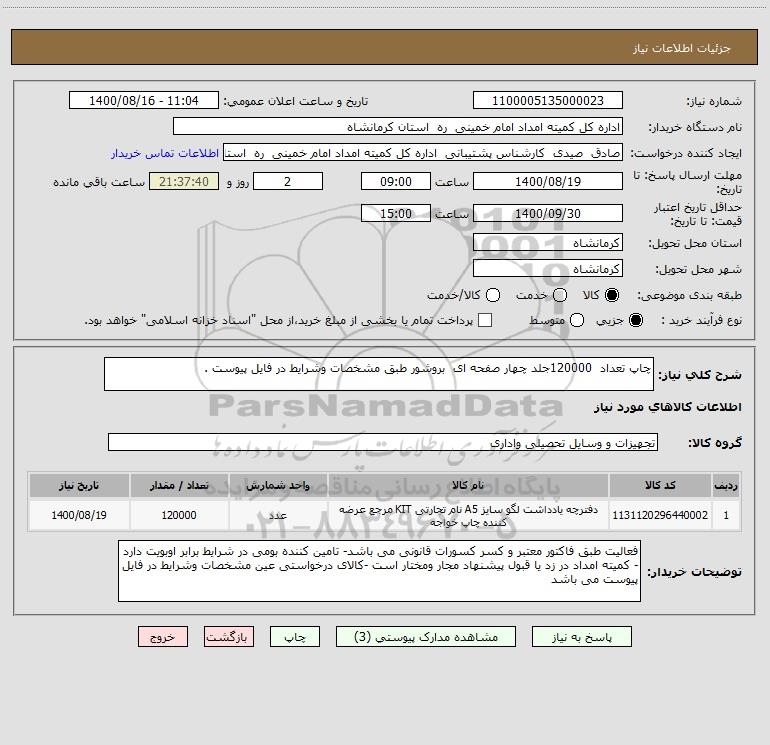The height and width of the screenshot is (745, 770).
Task: Click column header کد کالا
Action: click(660, 485)
